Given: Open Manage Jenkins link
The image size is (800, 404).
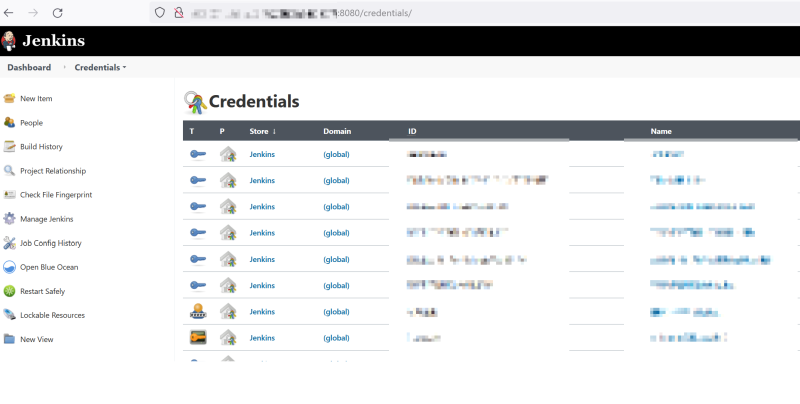Looking at the screenshot, I should coord(47,219).
